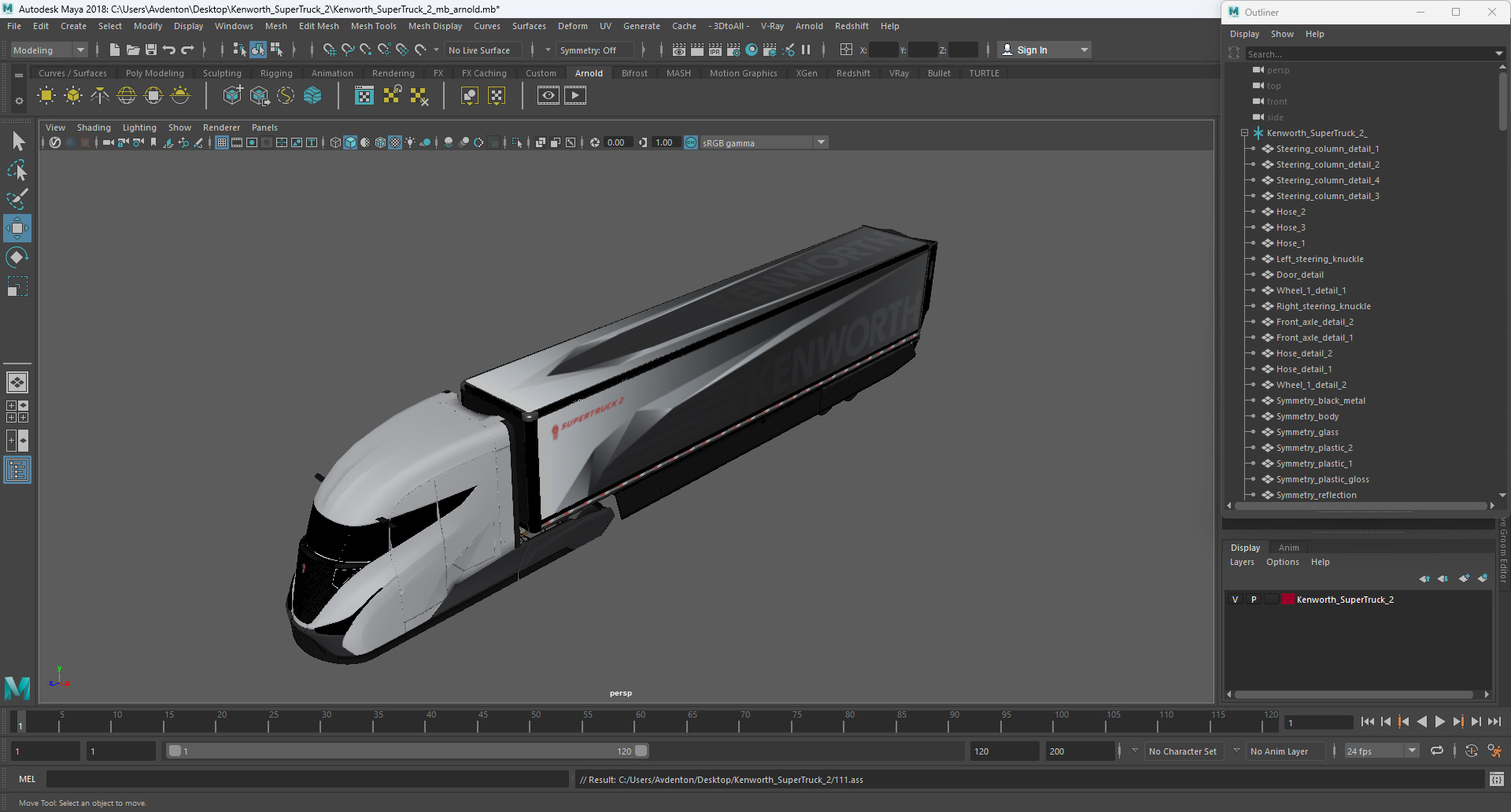
Task: Toggle textured display in viewport toolbar
Action: 396,142
